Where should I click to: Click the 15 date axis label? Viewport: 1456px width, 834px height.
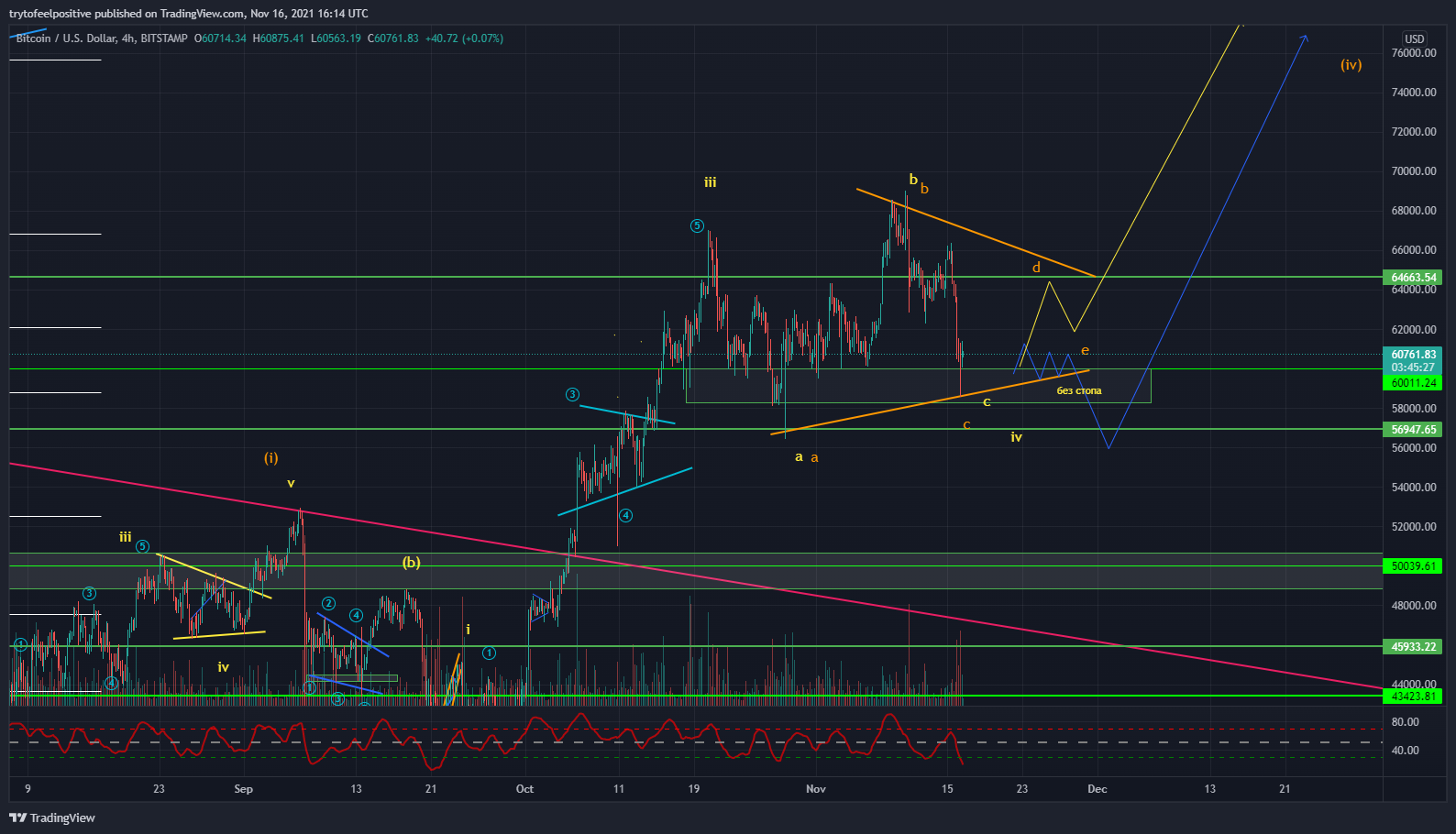[x=947, y=789]
